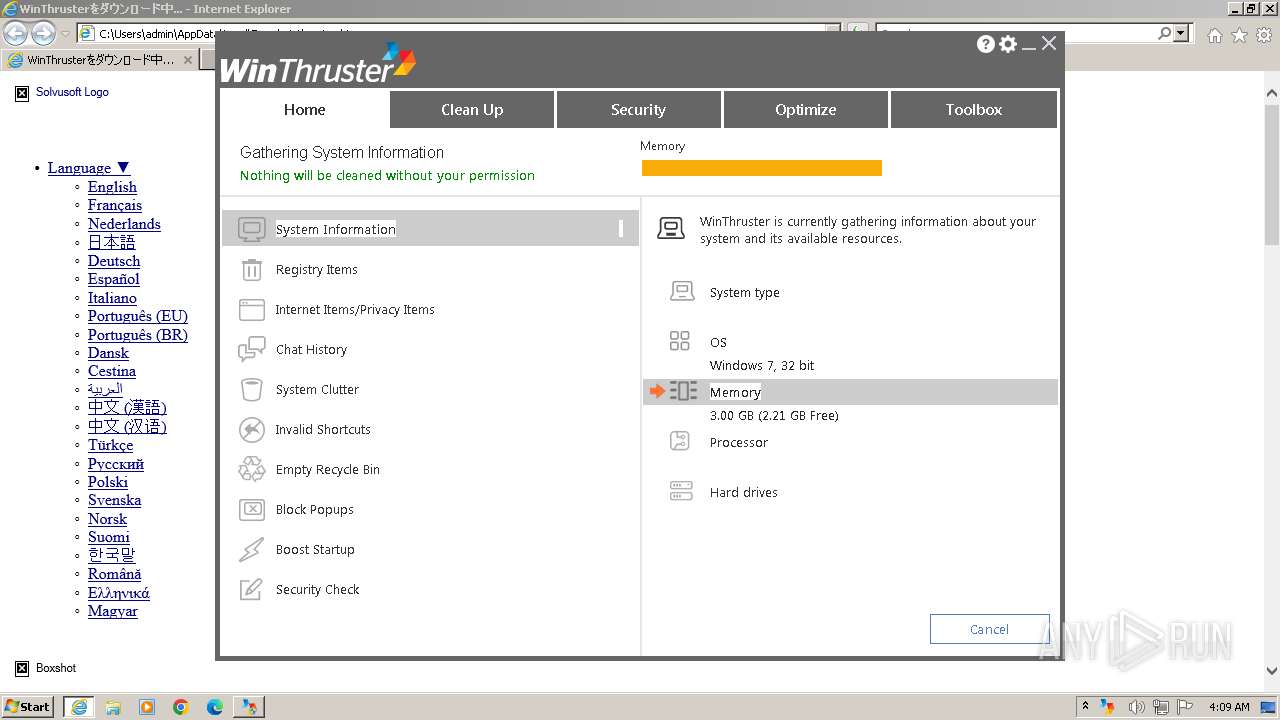Click the laptop icon beside gathering description

click(x=671, y=229)
